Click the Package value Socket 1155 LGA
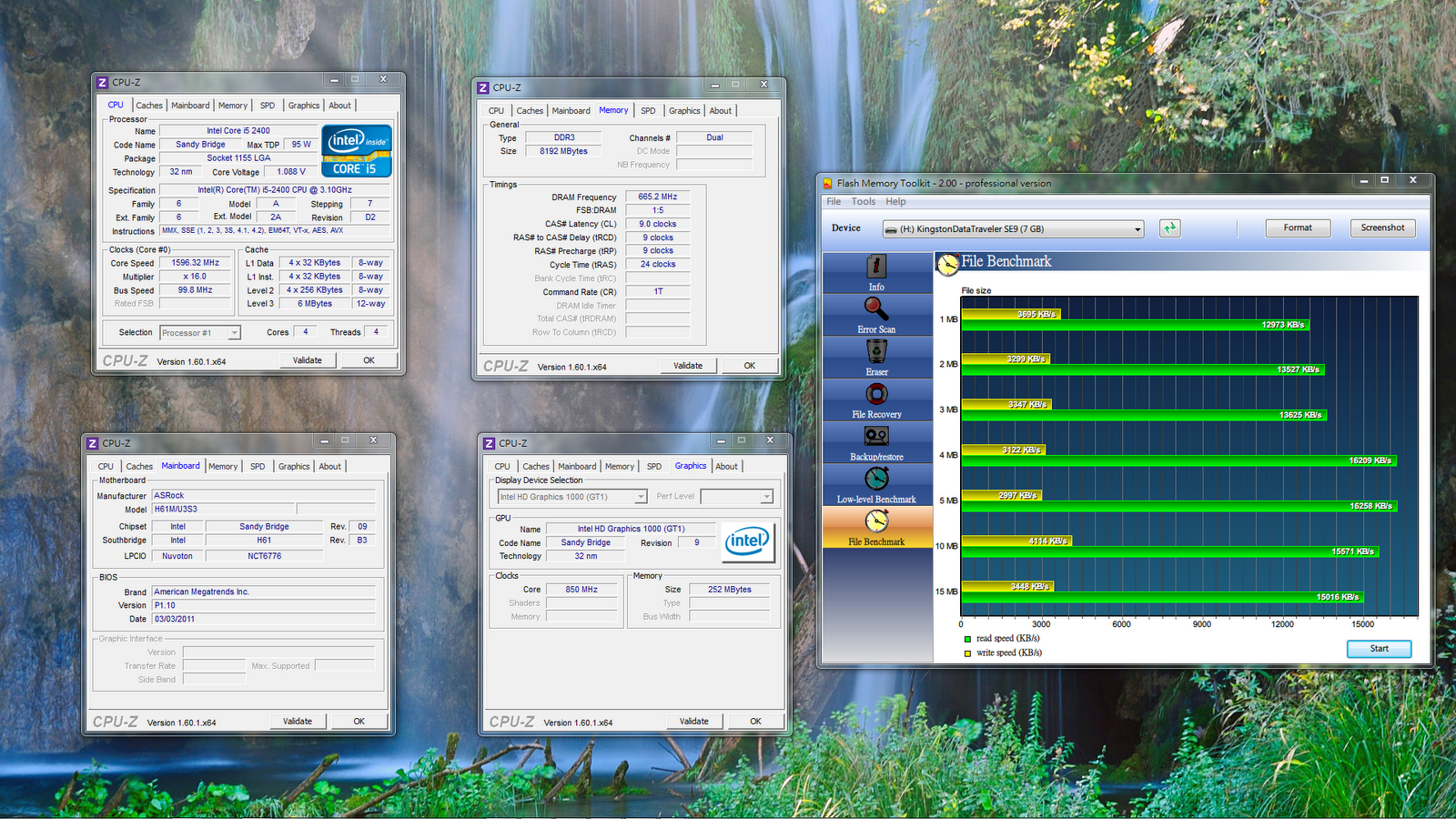1456x819 pixels. point(238,158)
